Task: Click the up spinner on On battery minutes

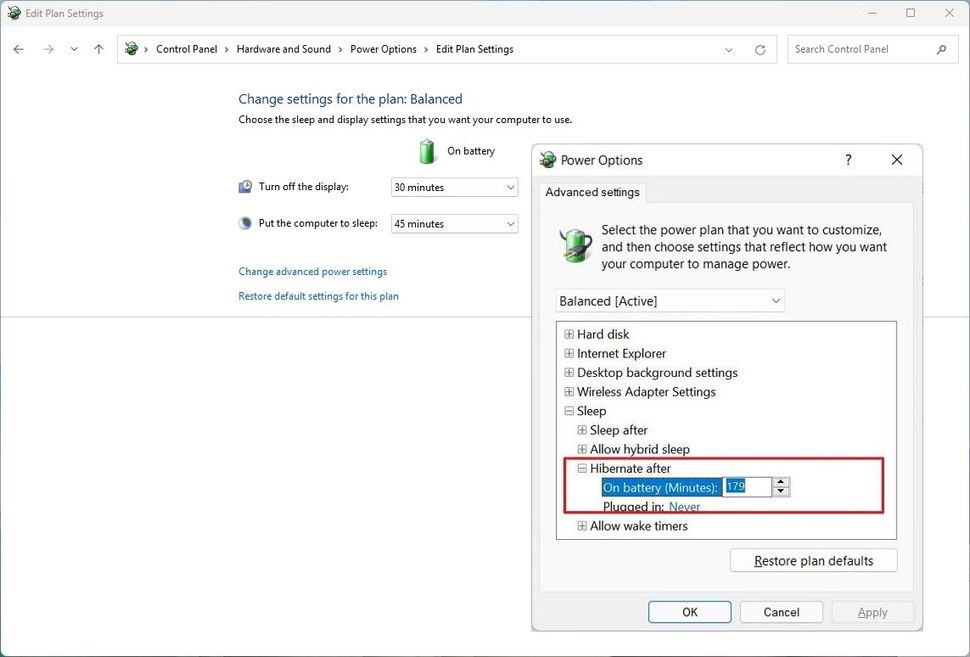Action: pos(780,482)
